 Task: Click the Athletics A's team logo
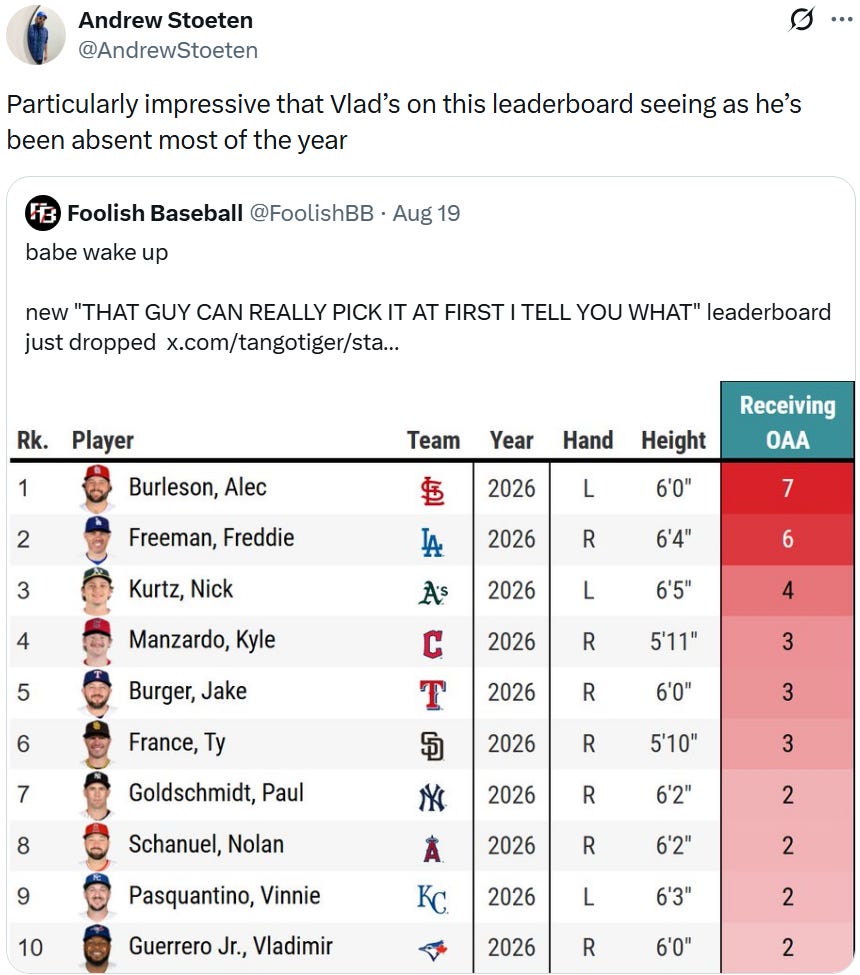tap(433, 592)
